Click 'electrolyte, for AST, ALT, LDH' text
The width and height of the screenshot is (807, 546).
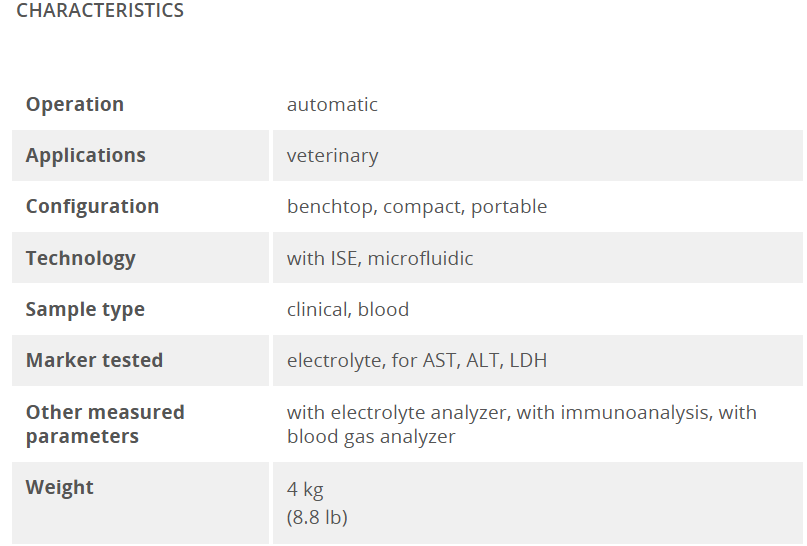[x=417, y=360]
